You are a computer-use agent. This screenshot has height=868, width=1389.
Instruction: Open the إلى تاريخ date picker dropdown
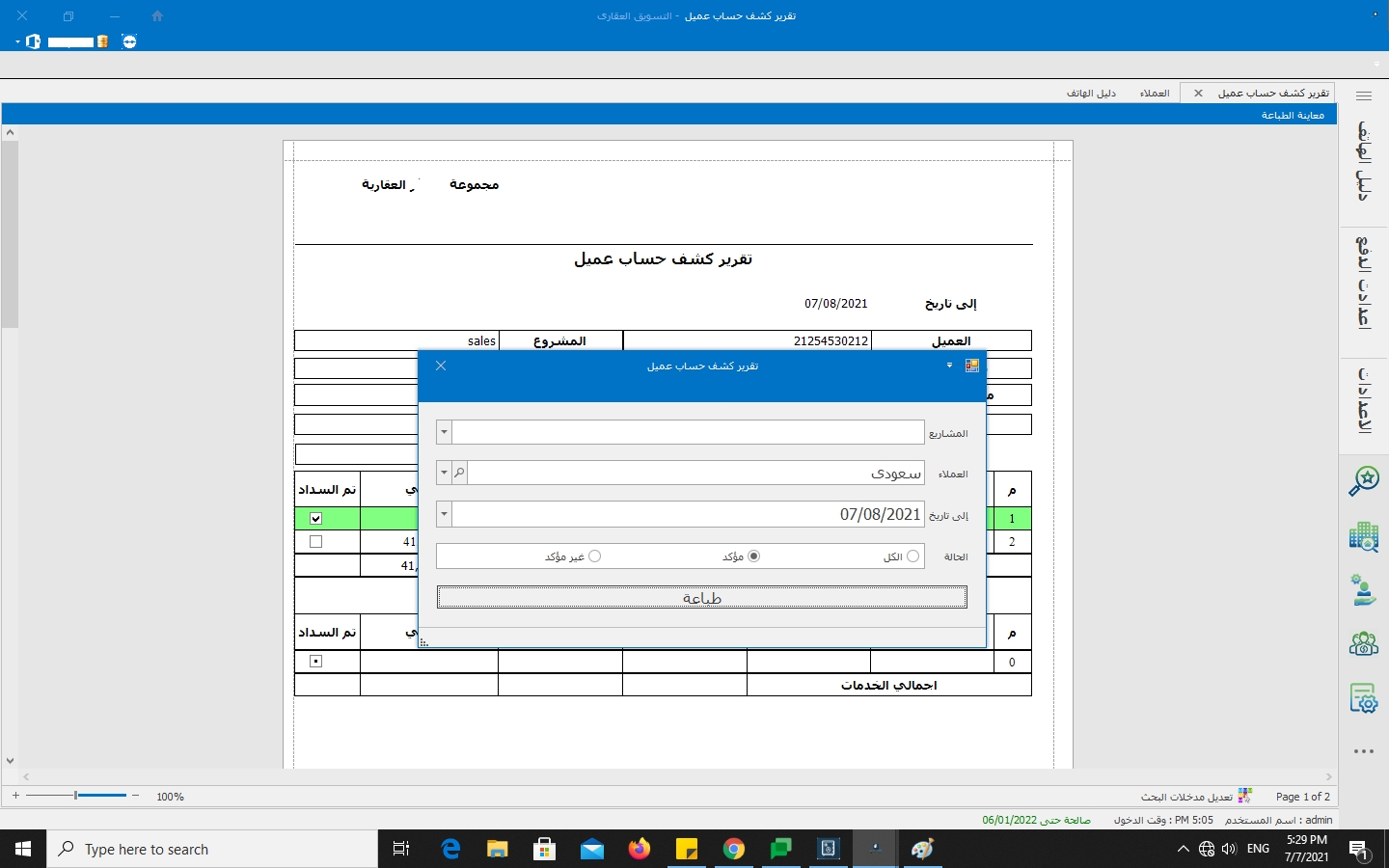click(445, 515)
